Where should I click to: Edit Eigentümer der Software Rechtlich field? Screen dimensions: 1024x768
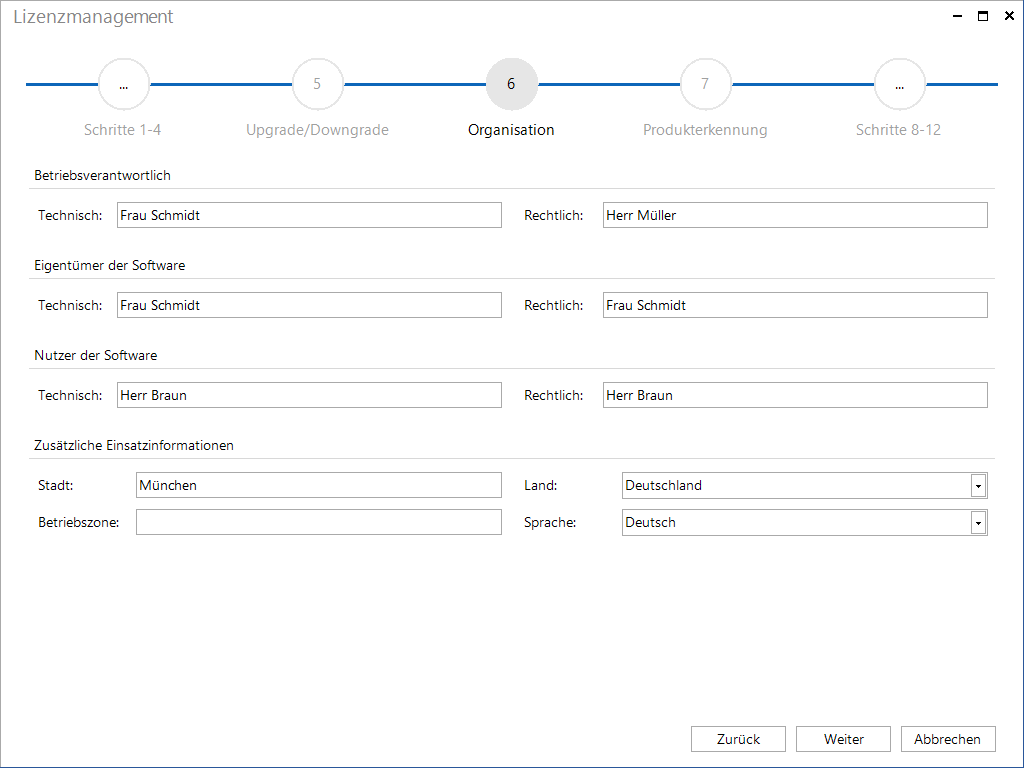pos(795,305)
